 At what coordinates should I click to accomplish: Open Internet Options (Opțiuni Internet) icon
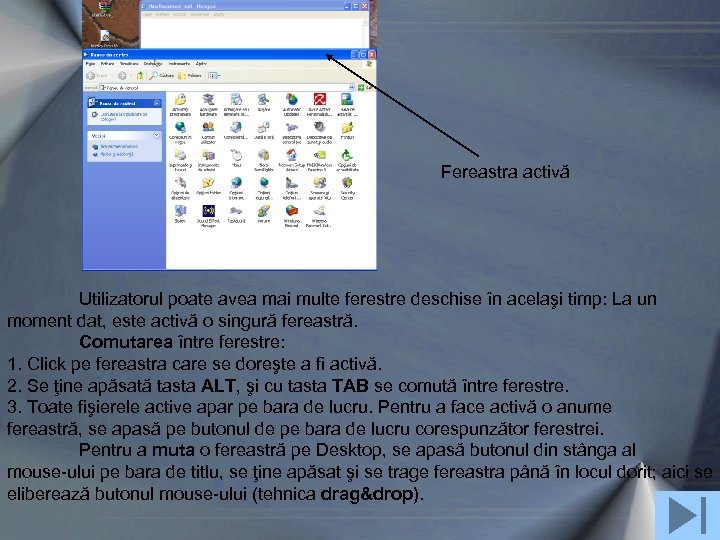tap(236, 183)
